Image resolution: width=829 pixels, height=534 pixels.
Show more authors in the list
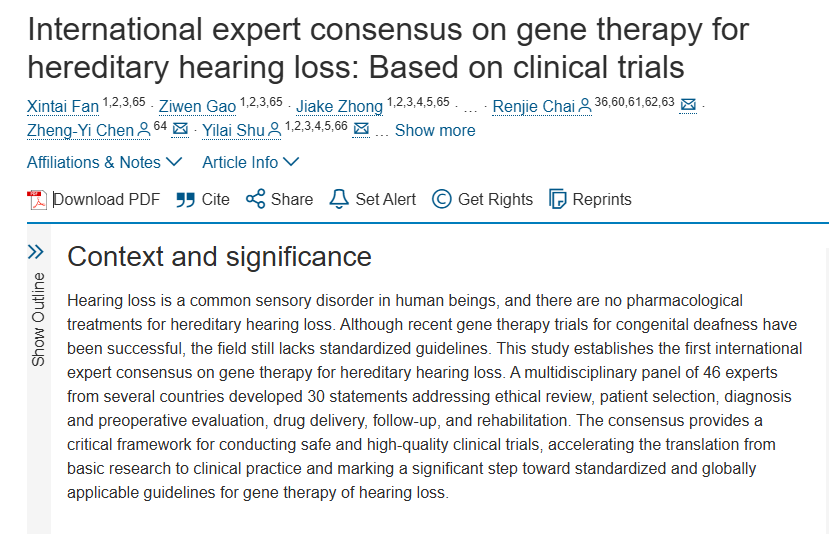435,130
